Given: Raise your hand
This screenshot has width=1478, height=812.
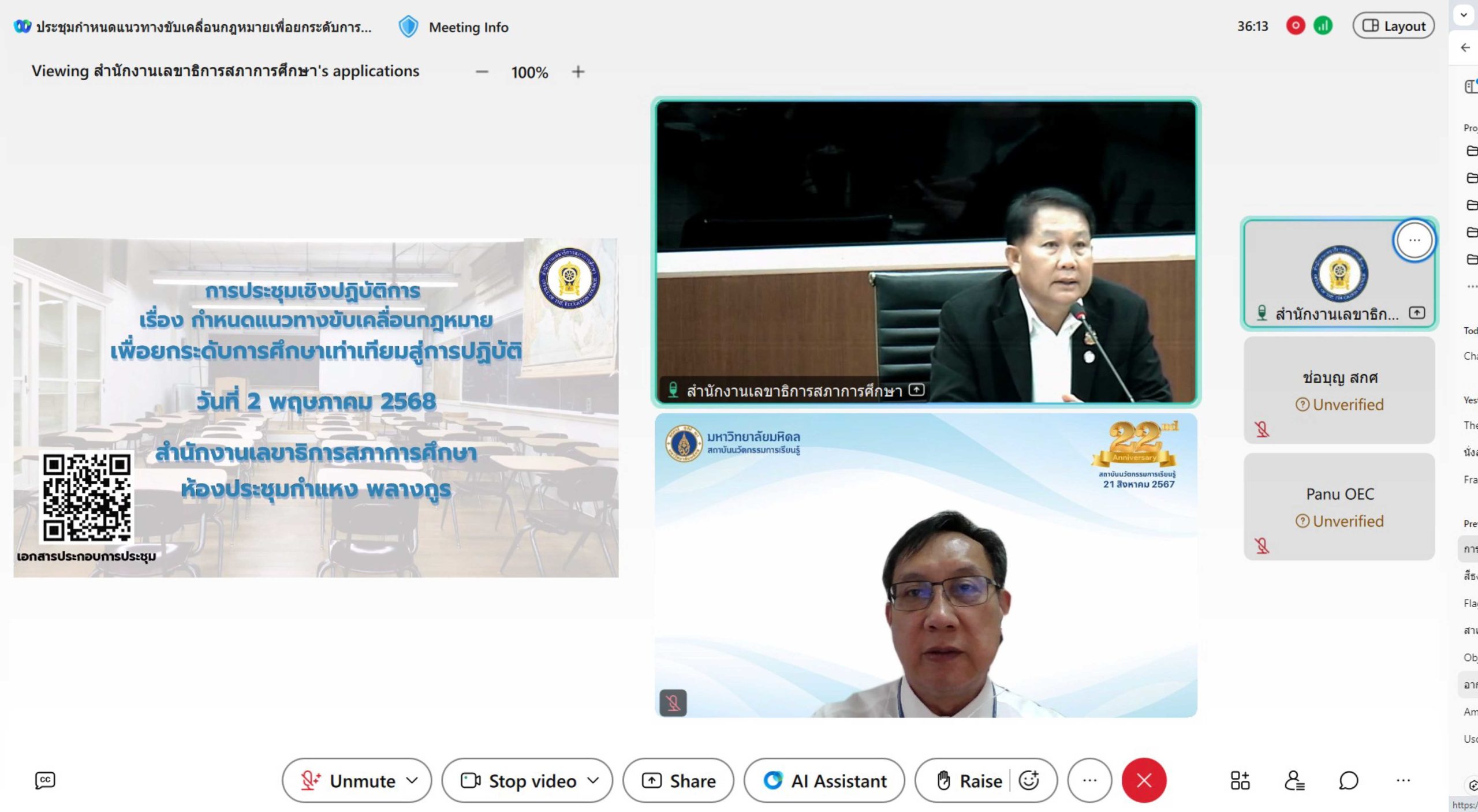Looking at the screenshot, I should (x=969, y=780).
